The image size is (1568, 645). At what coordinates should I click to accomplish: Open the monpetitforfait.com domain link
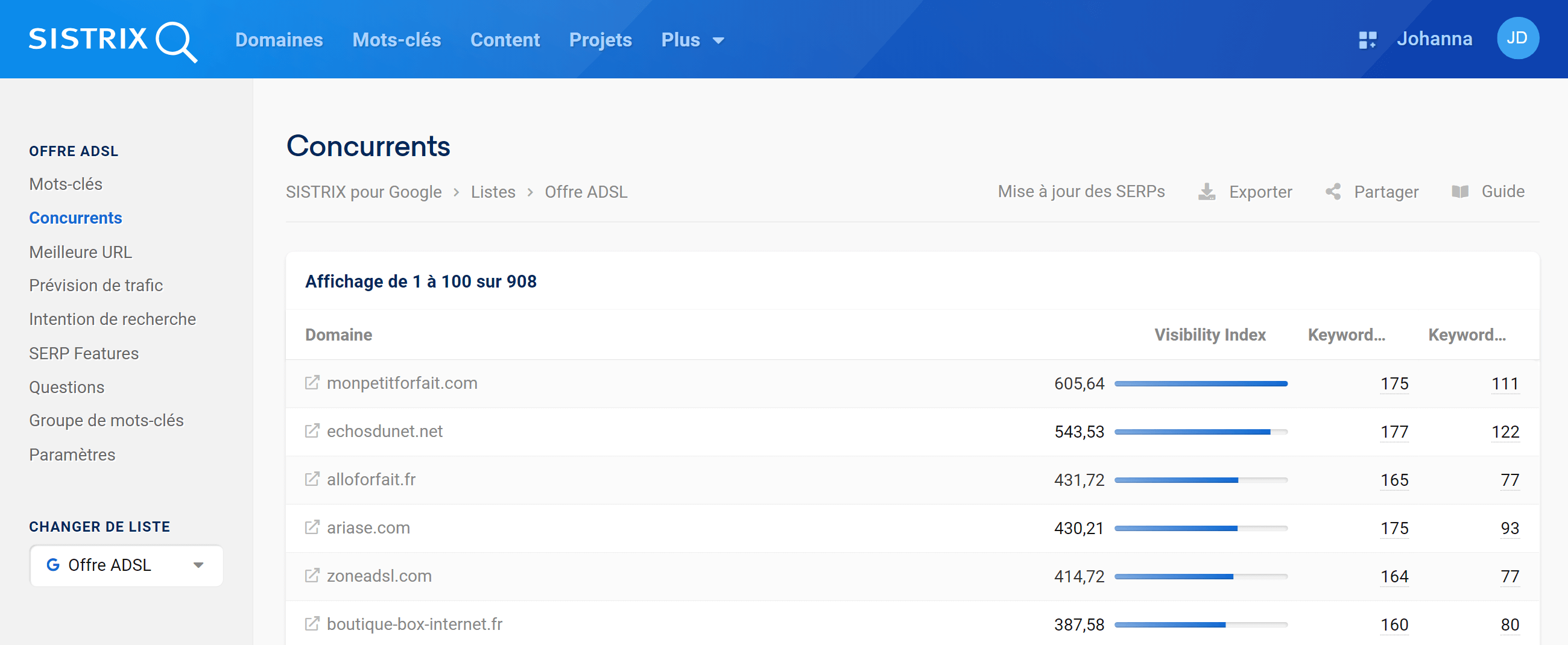[x=402, y=383]
